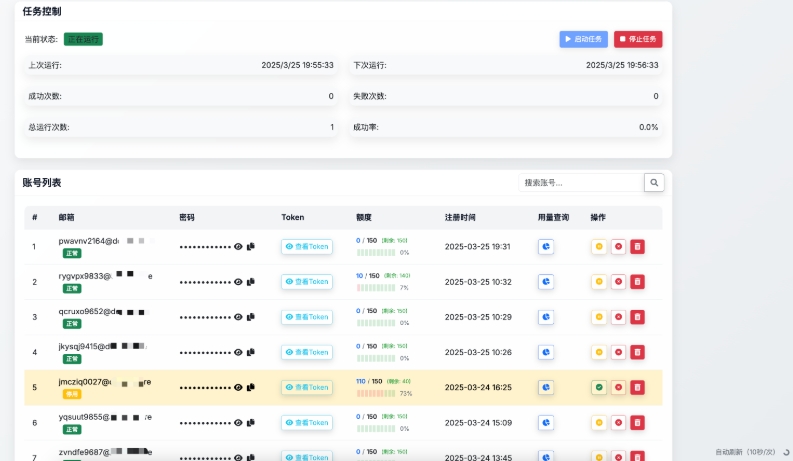
Task: Click 查看Token for qcruxo9652 account
Action: click(307, 317)
